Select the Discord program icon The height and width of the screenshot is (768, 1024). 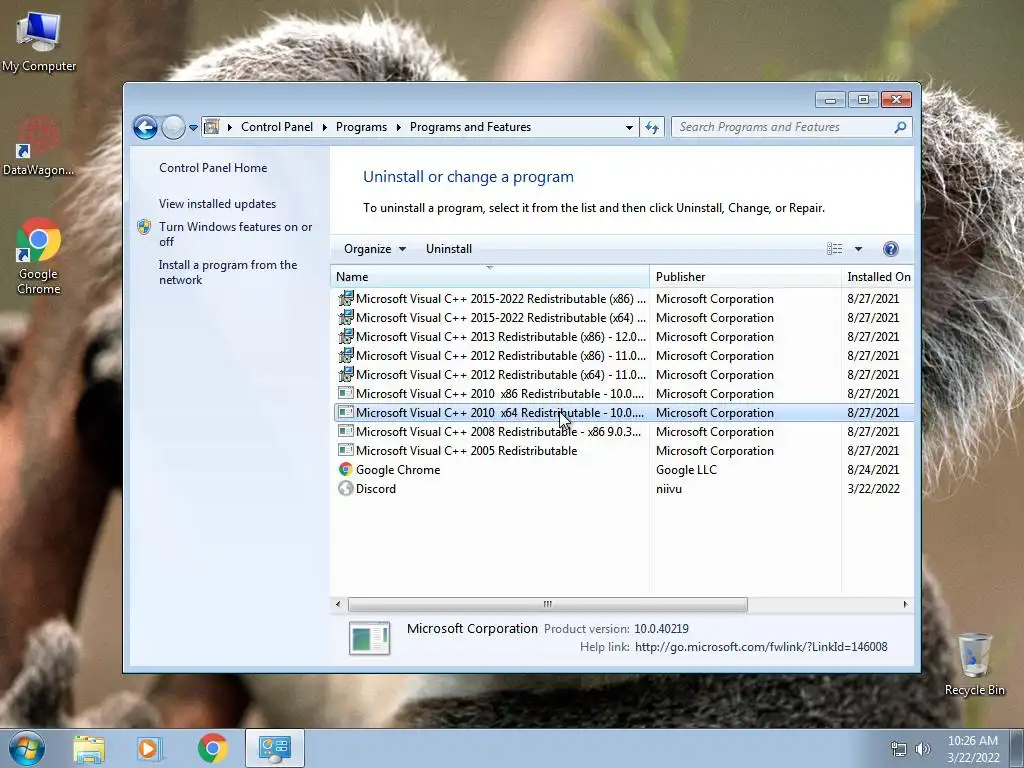pos(345,488)
